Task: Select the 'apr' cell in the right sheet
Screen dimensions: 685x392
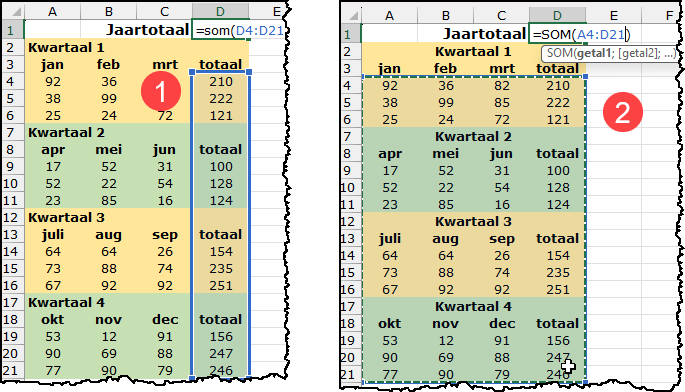Action: (x=389, y=153)
